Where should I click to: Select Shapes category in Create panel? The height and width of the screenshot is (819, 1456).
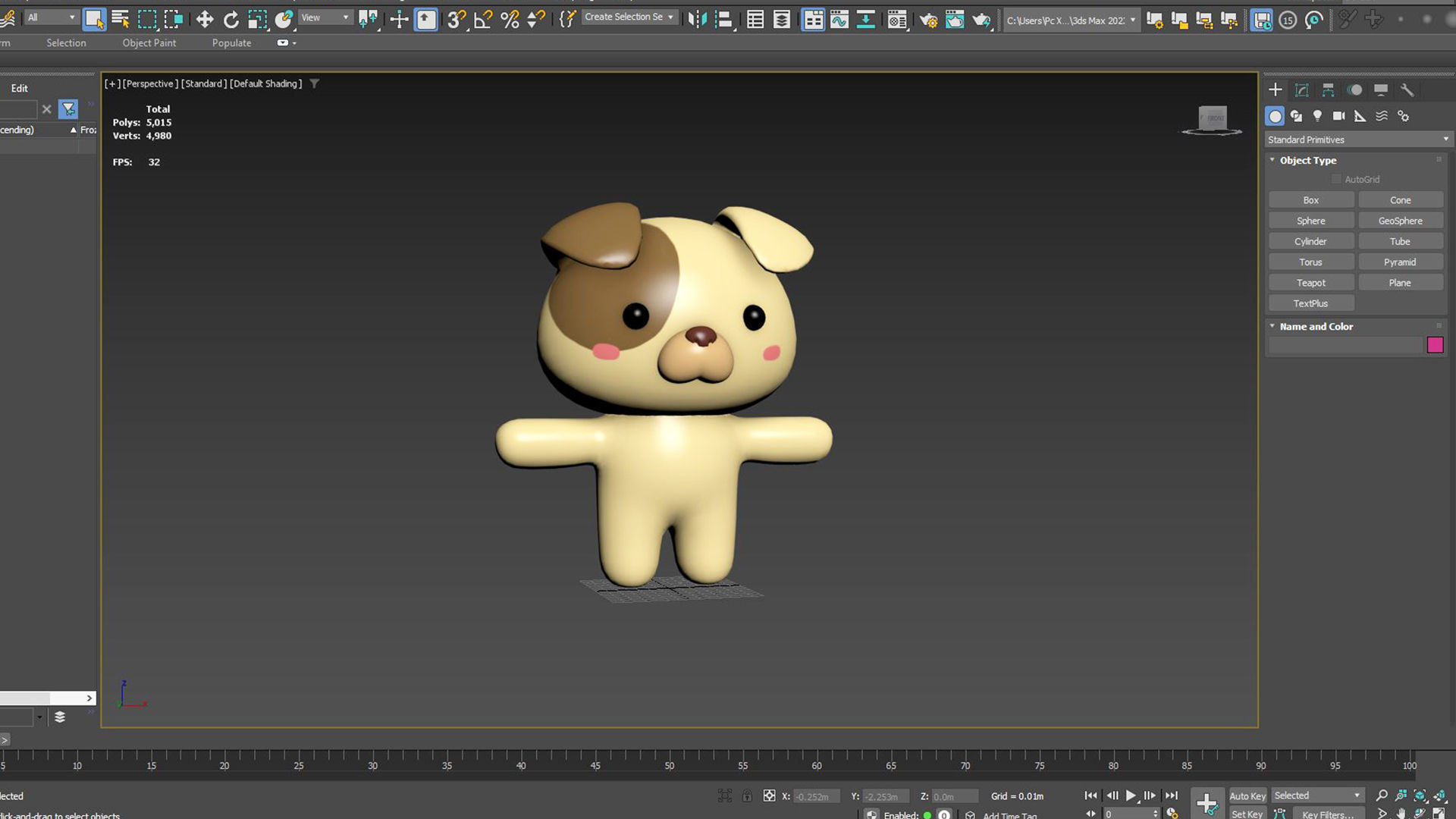pyautogui.click(x=1296, y=116)
